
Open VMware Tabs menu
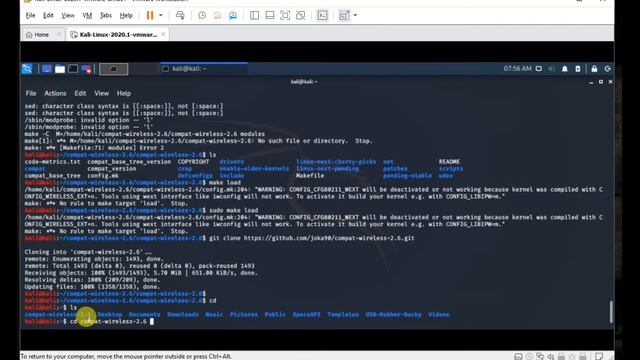[x=106, y=16]
